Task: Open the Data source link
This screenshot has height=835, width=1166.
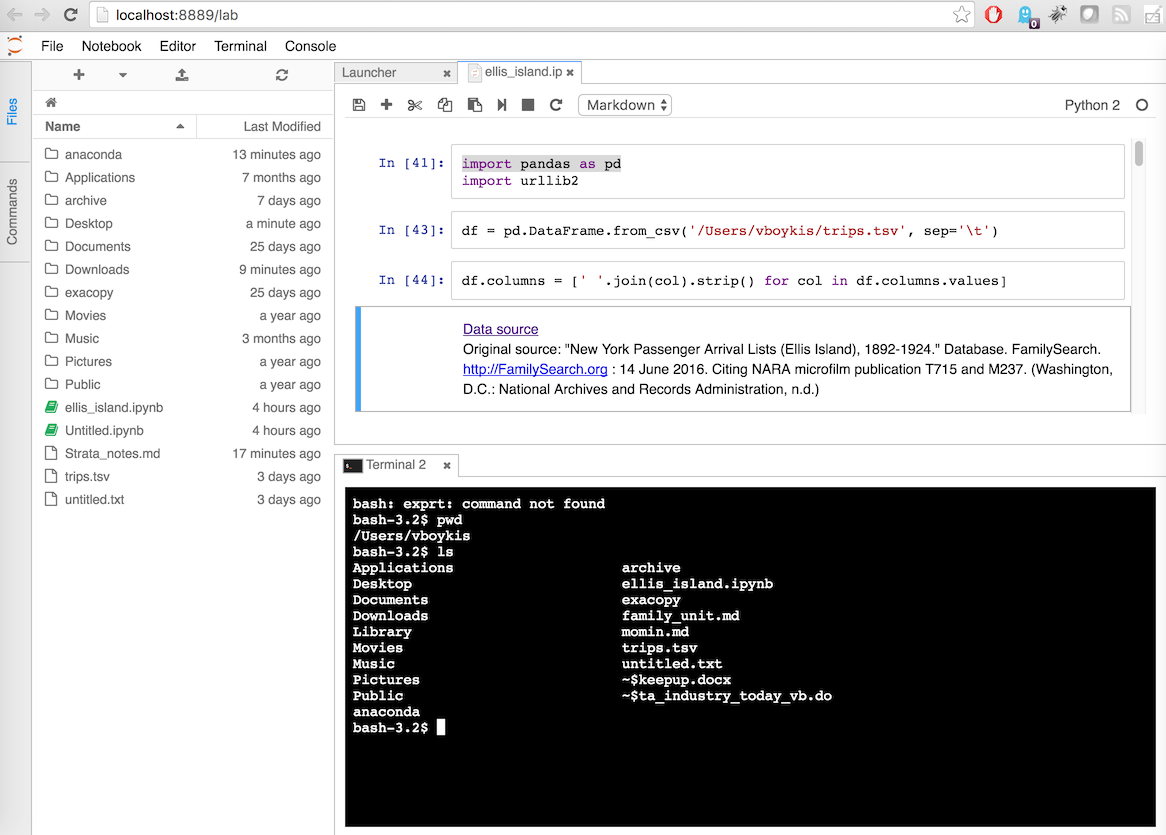Action: [500, 329]
